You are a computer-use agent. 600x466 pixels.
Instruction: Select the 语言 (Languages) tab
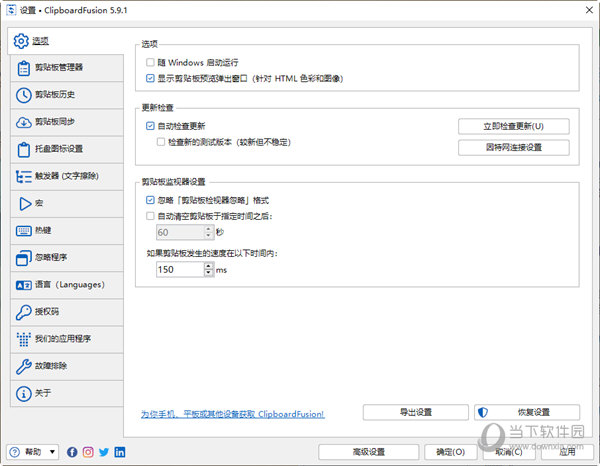click(x=67, y=285)
